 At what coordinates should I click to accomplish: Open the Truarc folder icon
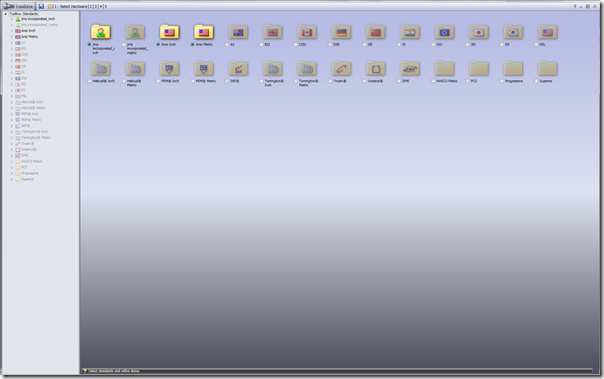tap(341, 69)
